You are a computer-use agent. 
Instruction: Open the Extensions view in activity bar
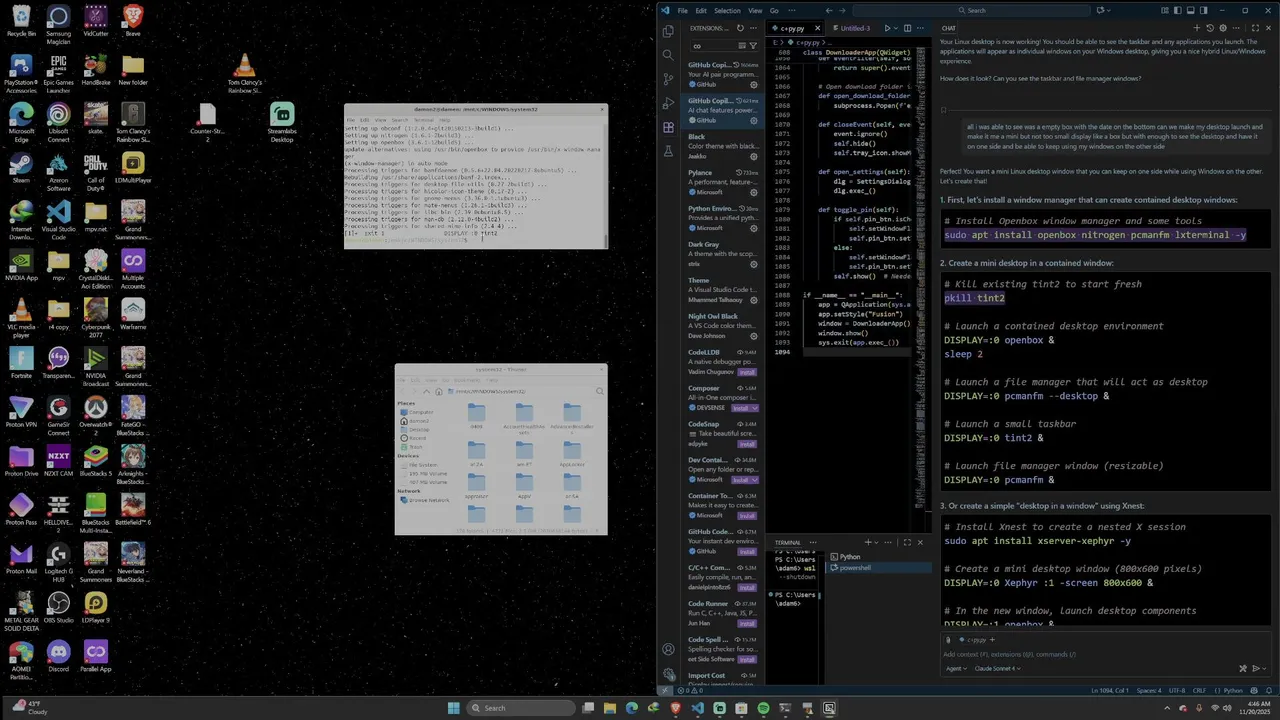[668, 127]
